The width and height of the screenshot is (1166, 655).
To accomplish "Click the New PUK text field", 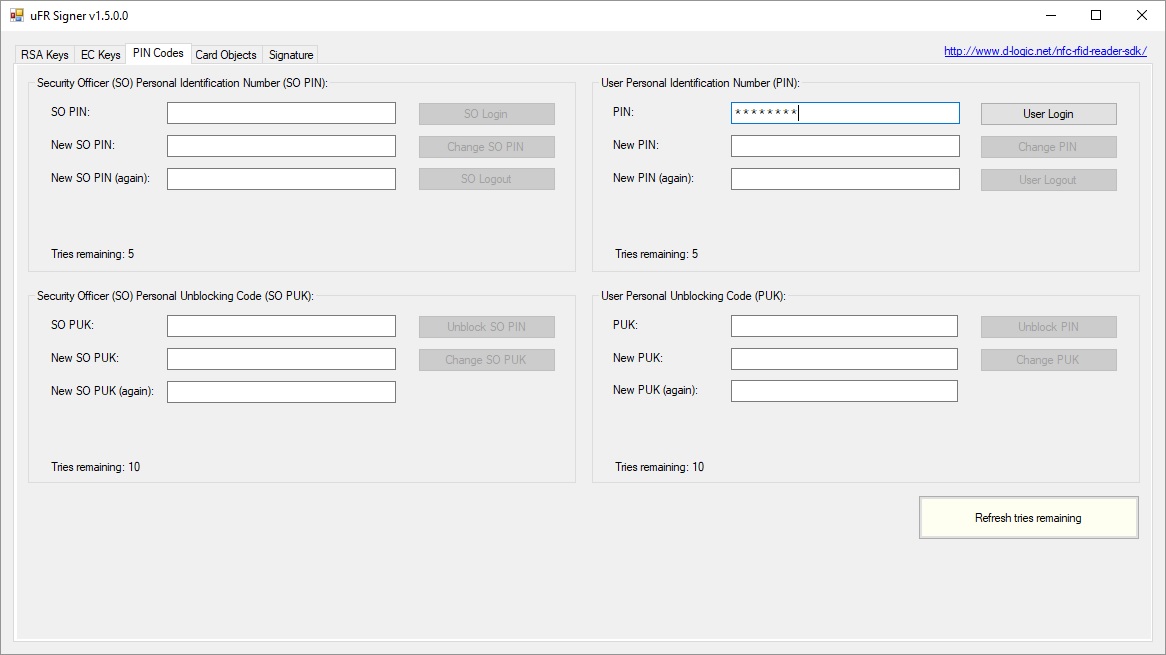I will pos(844,359).
